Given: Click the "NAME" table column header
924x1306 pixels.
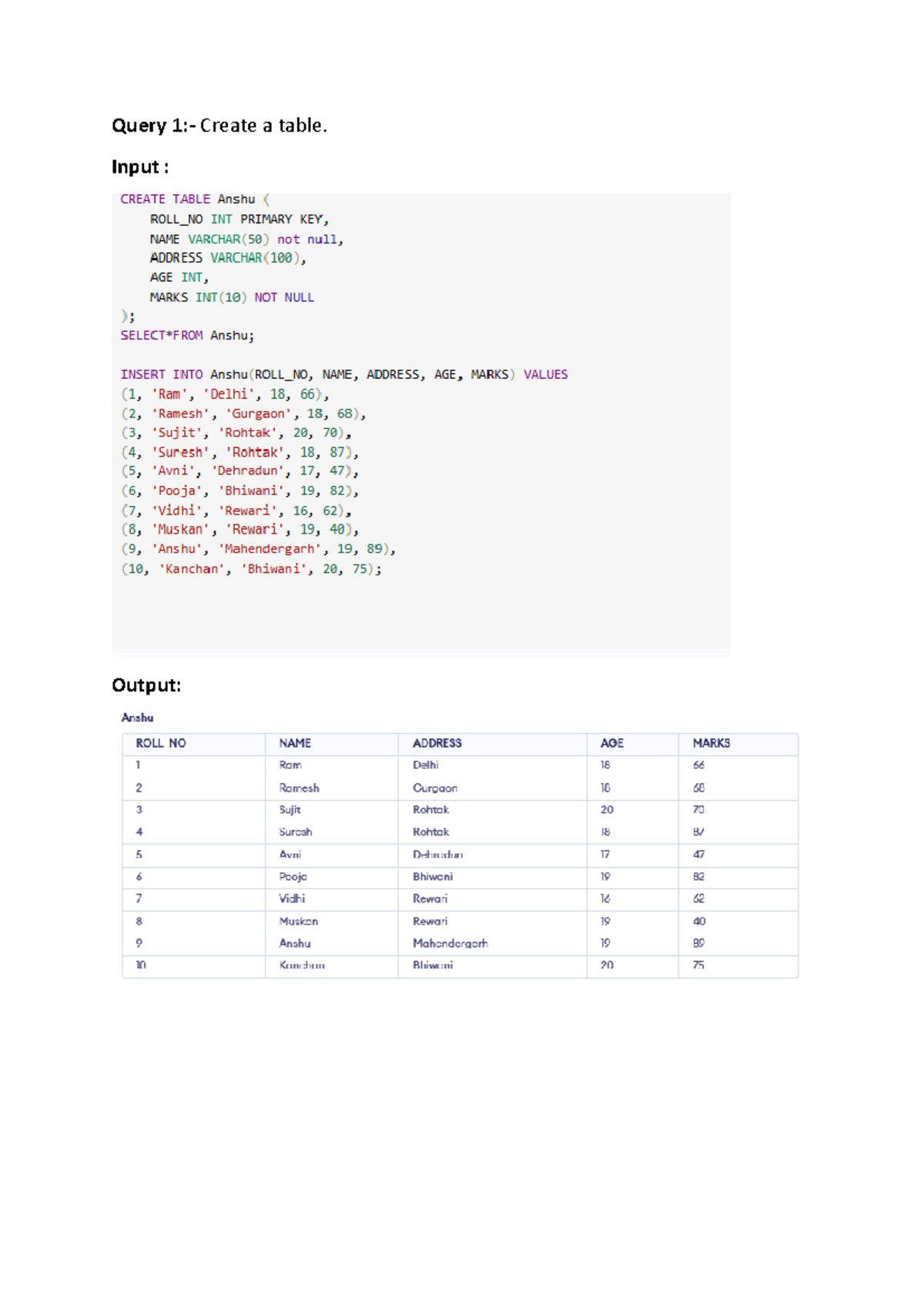Looking at the screenshot, I should (x=295, y=743).
